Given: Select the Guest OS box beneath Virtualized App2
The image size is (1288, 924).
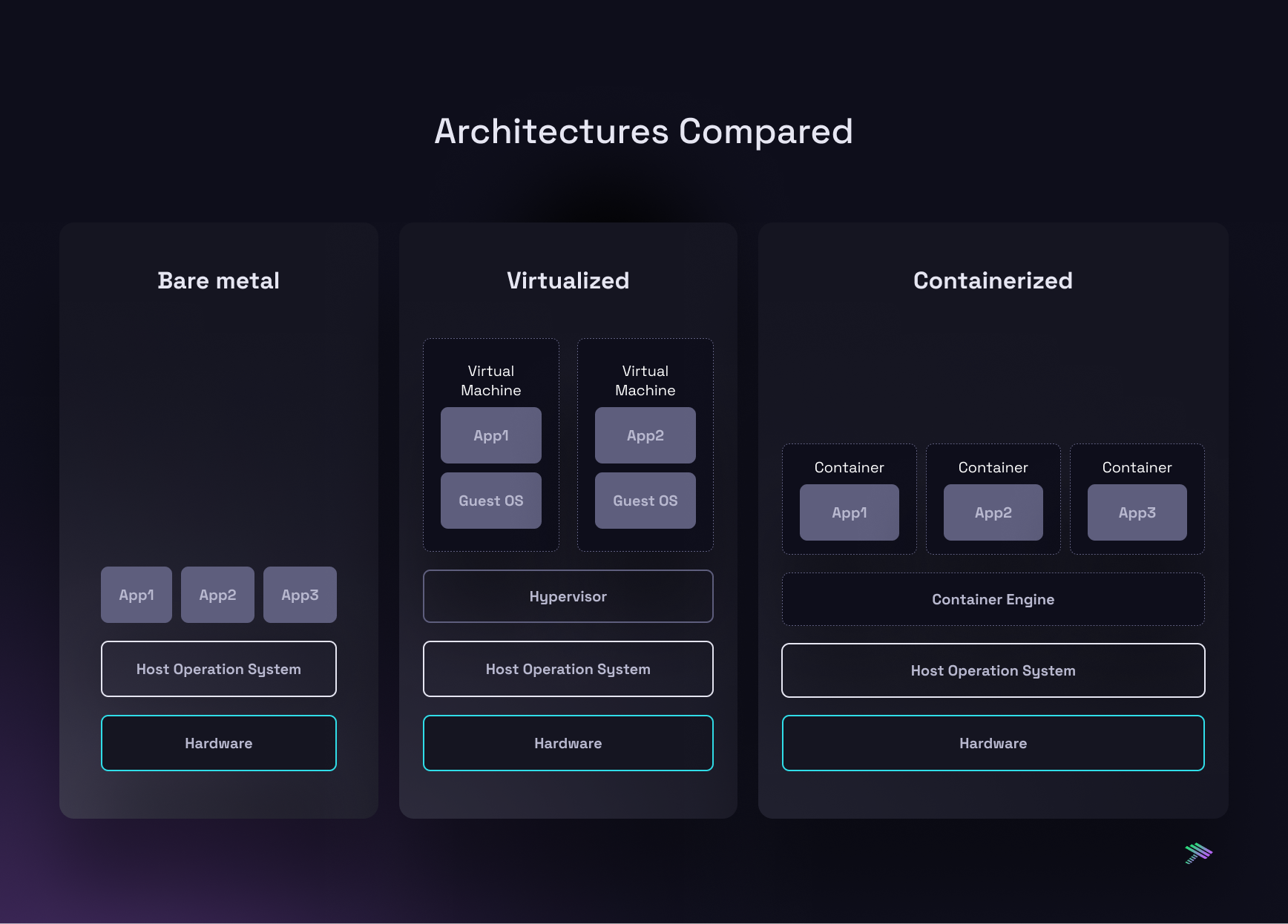Looking at the screenshot, I should coord(645,501).
